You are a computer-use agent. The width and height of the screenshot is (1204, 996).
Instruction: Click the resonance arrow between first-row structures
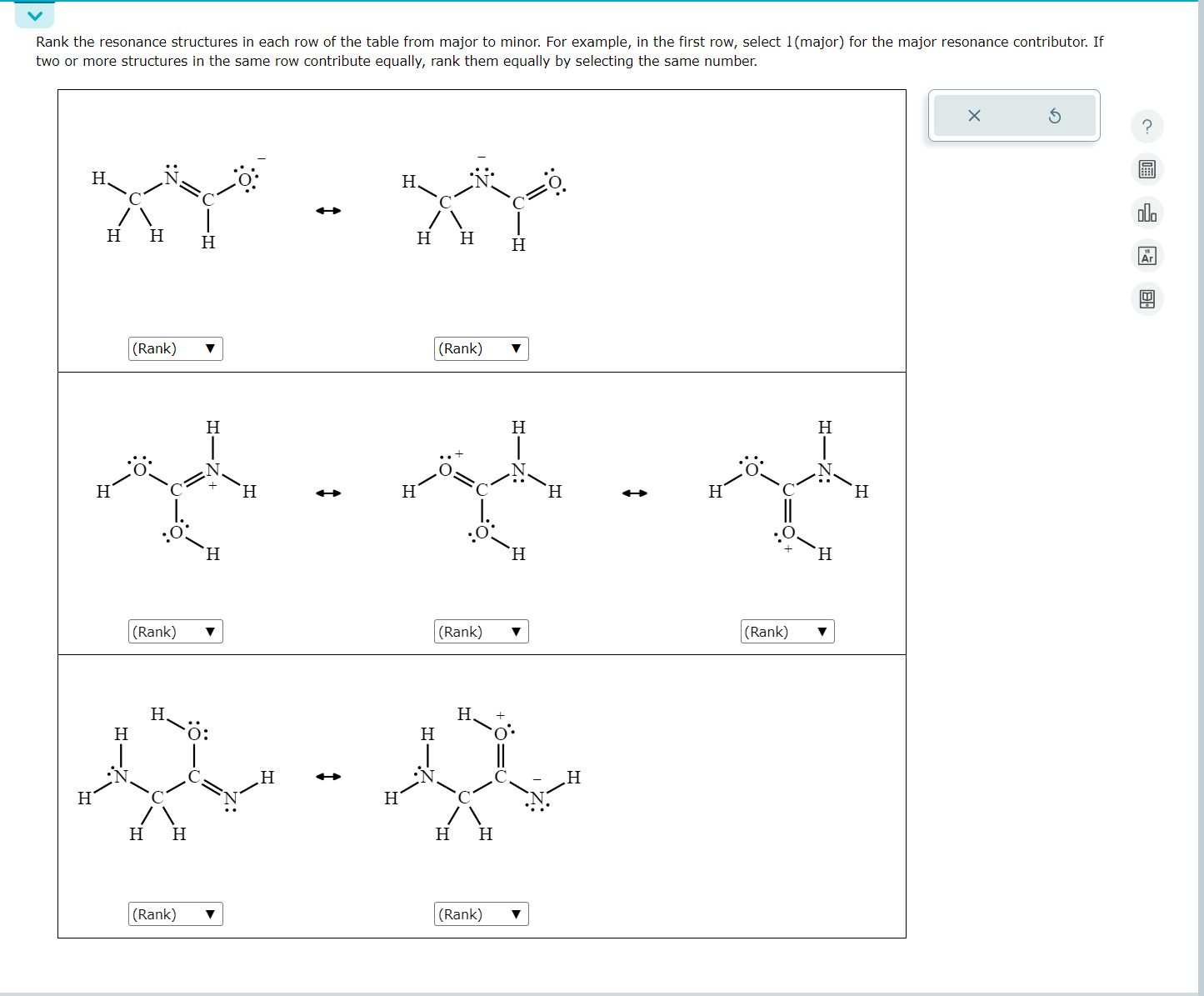click(x=328, y=210)
